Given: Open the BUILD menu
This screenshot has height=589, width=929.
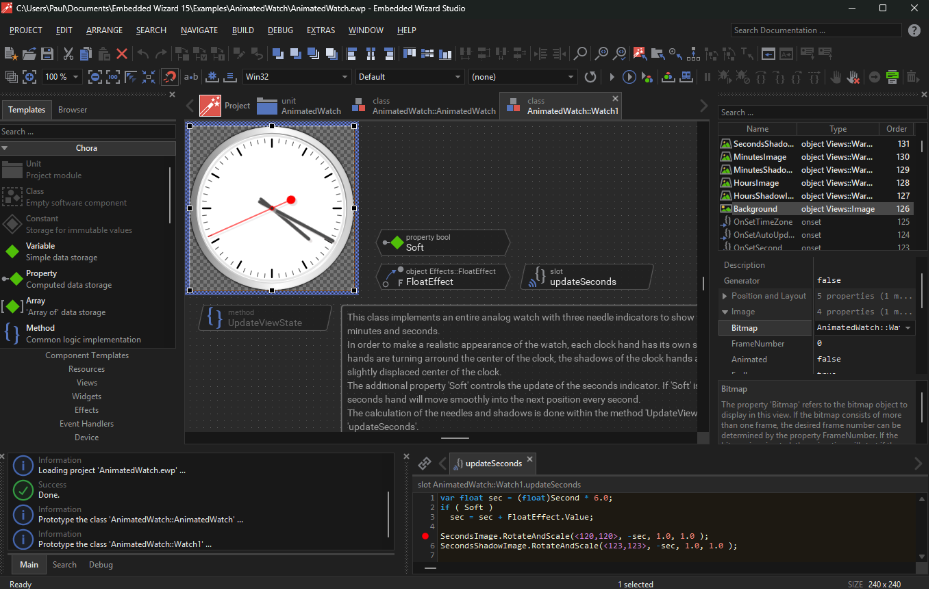Looking at the screenshot, I should click(242, 30).
